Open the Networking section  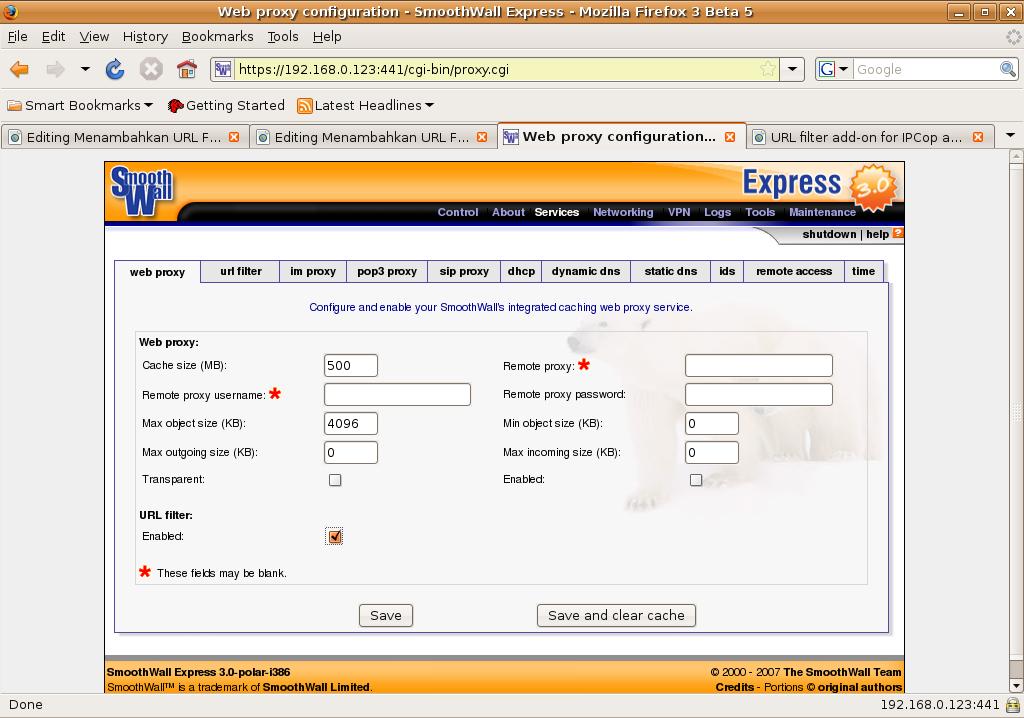[x=623, y=212]
